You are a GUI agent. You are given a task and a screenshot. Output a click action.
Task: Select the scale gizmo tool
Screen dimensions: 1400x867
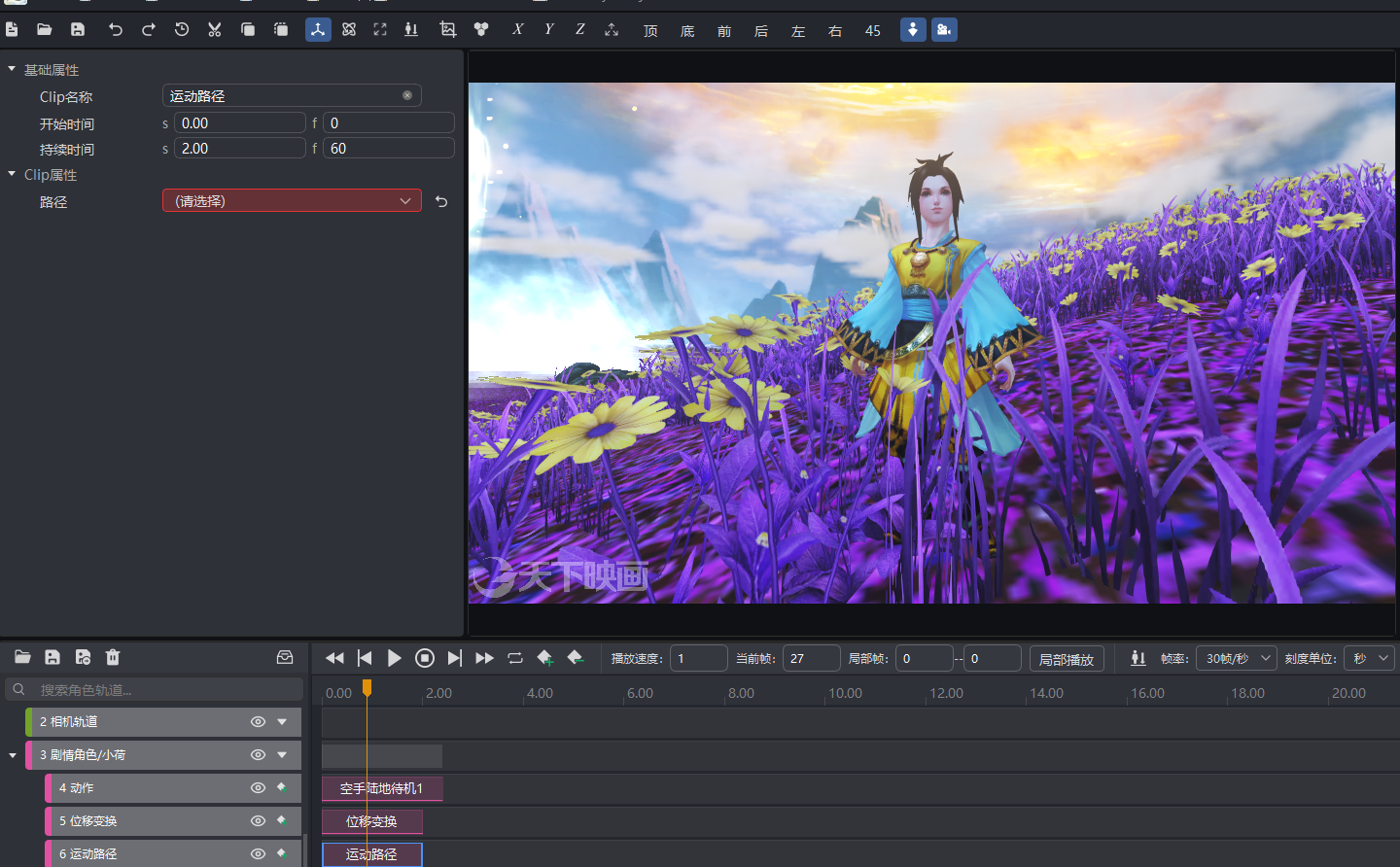tap(380, 30)
